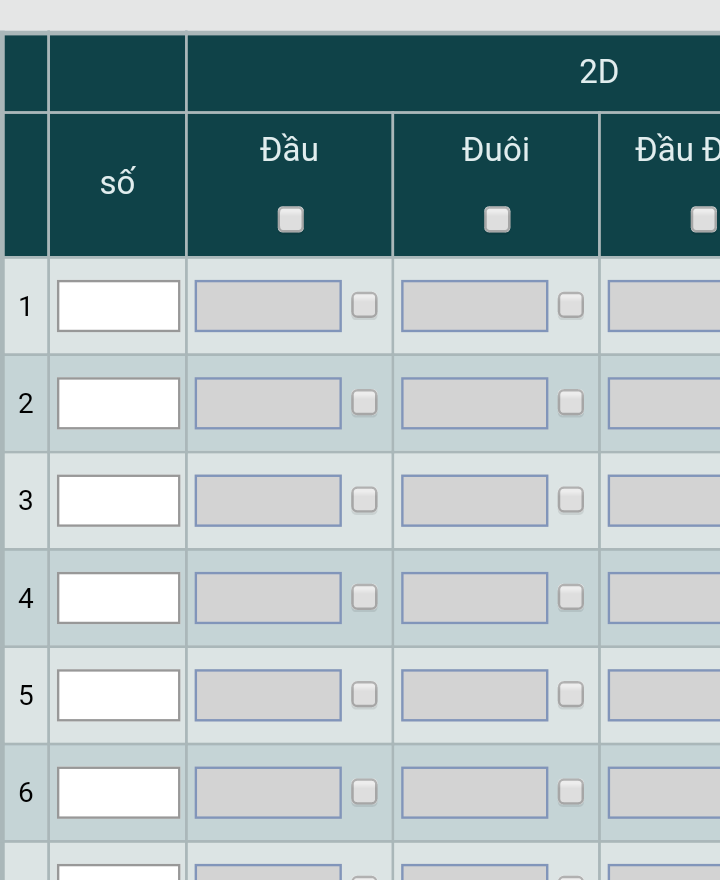Check the Đầu checkbox in row 1
This screenshot has width=720, height=880.
[364, 305]
